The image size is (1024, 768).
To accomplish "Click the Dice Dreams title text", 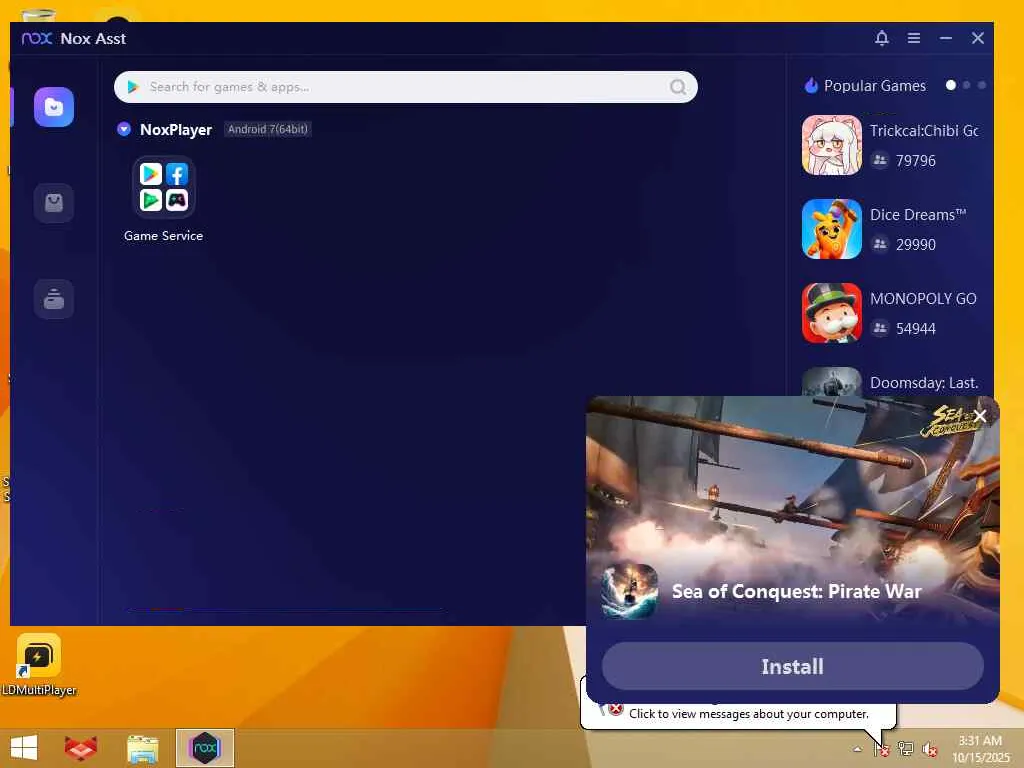I will click(918, 215).
